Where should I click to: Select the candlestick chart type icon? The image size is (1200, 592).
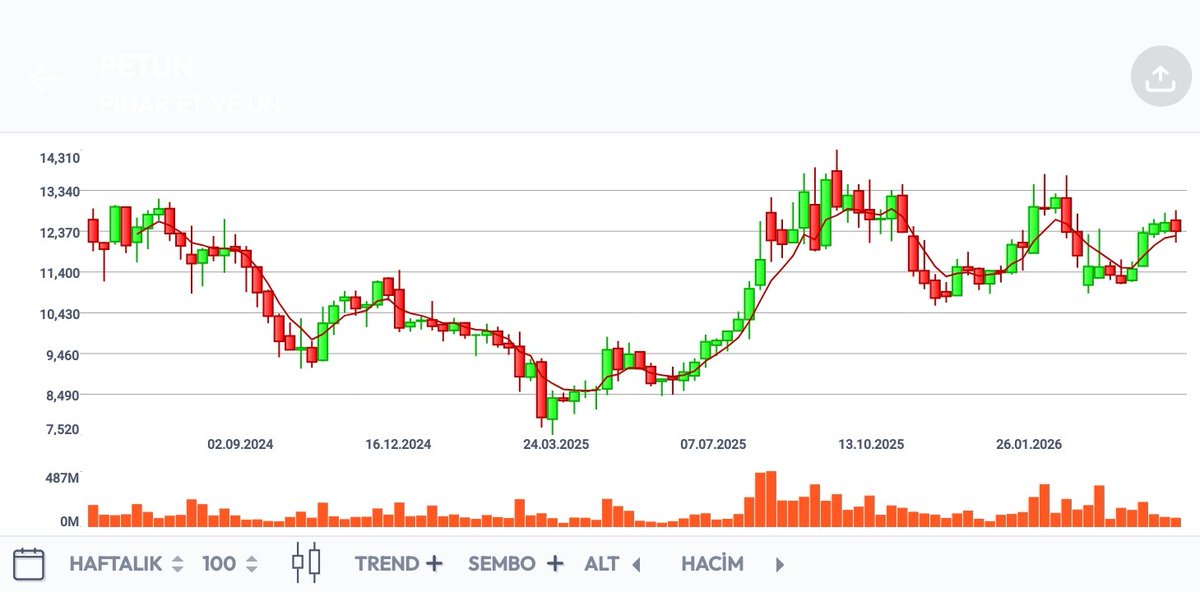(x=307, y=563)
